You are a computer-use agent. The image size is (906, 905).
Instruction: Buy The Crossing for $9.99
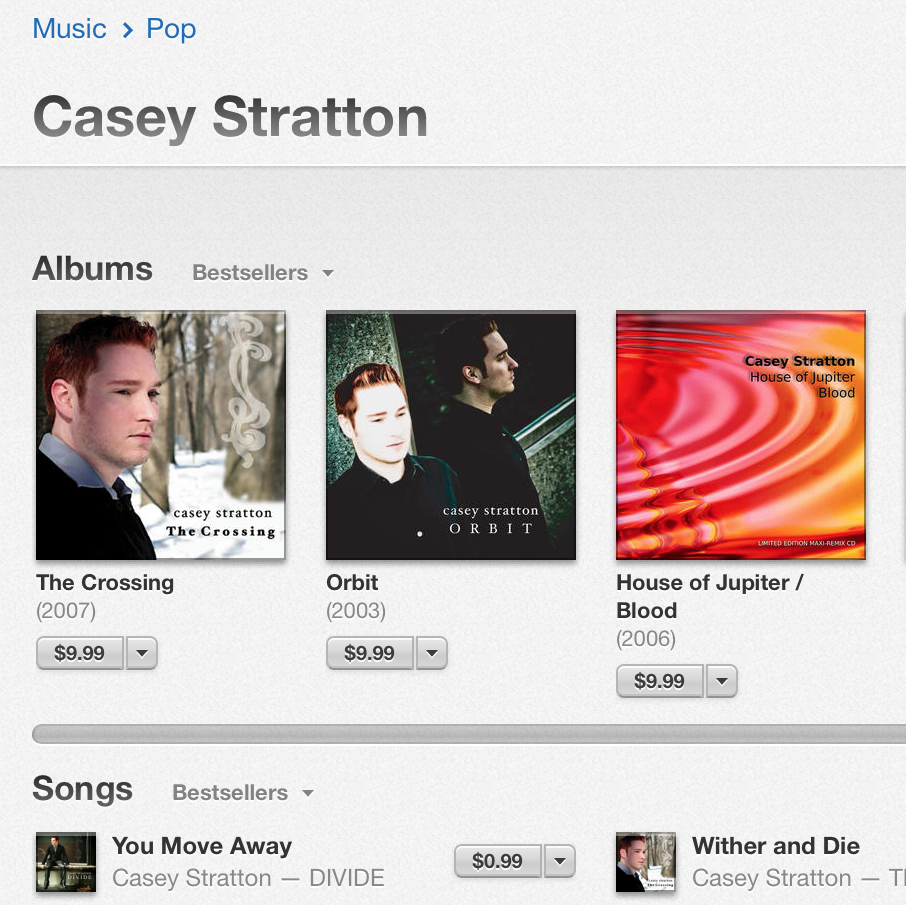80,653
